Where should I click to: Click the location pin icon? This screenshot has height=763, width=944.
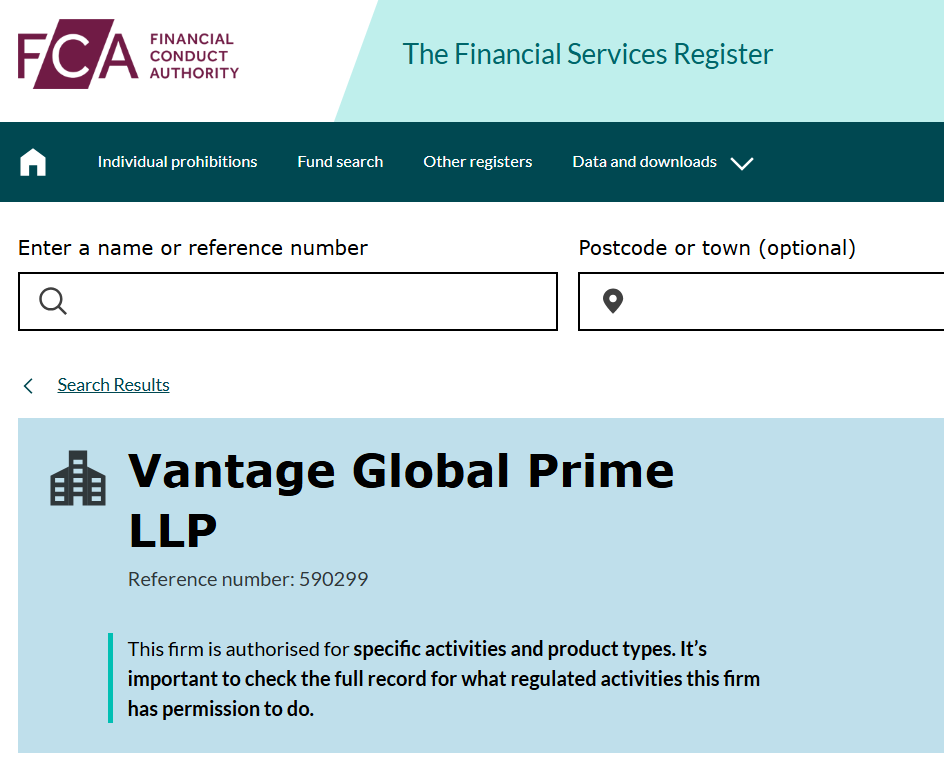613,301
